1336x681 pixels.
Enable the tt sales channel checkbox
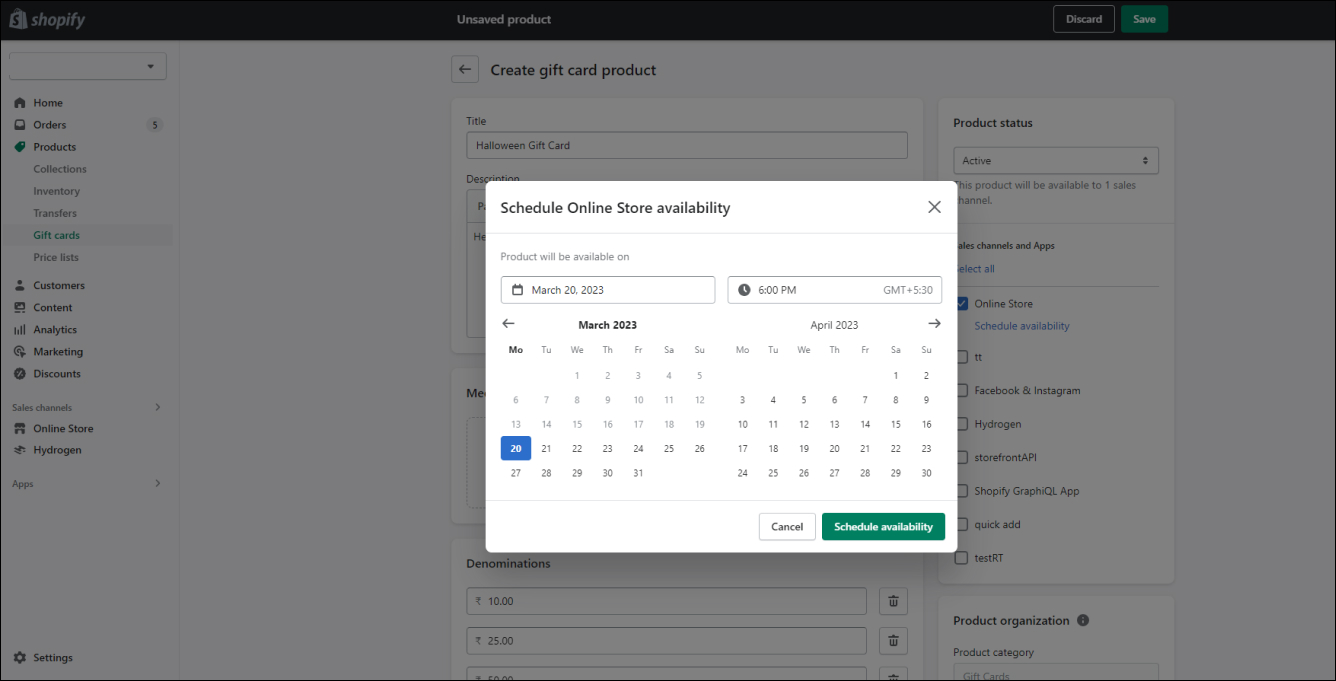pyautogui.click(x=962, y=357)
